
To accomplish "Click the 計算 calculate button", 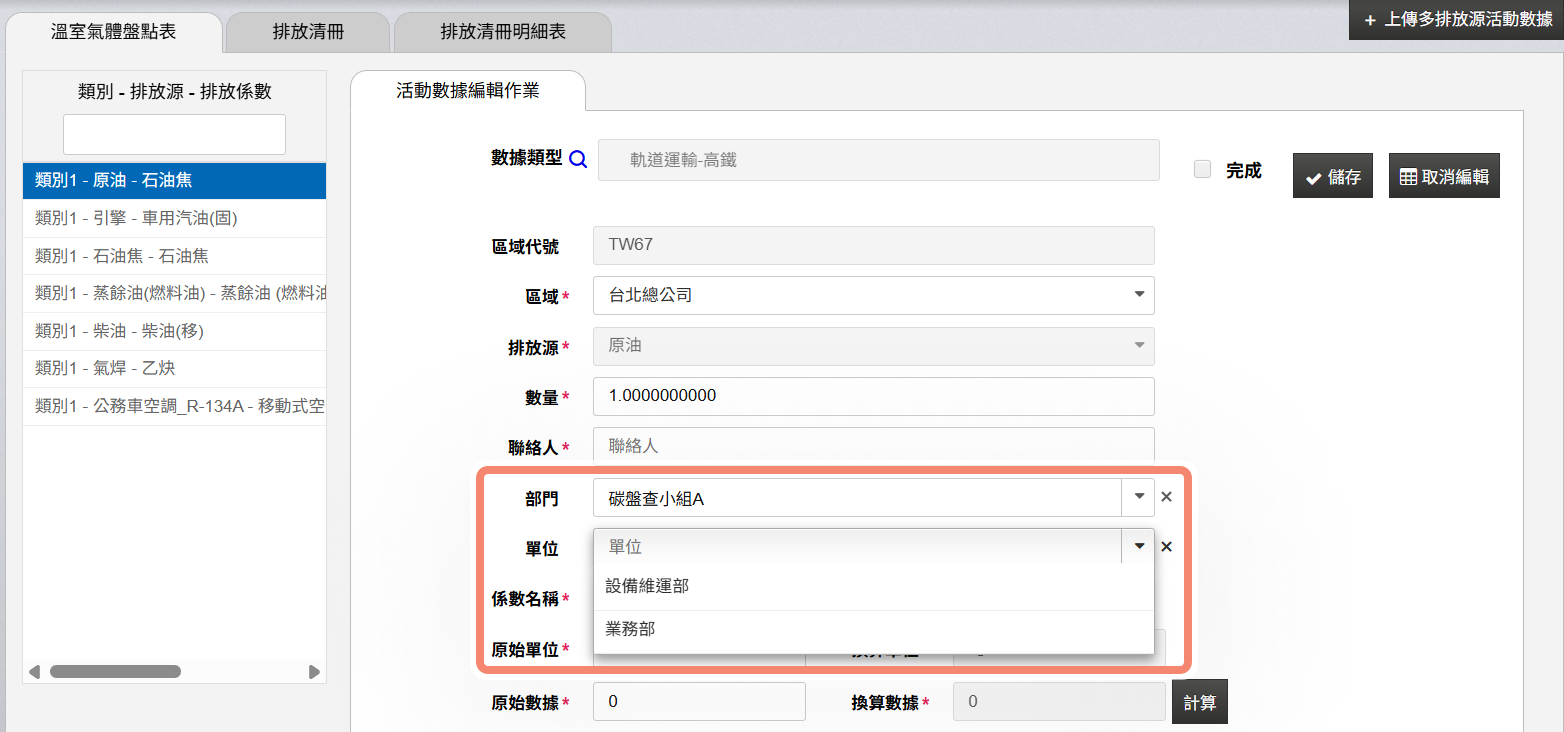I will click(1199, 702).
